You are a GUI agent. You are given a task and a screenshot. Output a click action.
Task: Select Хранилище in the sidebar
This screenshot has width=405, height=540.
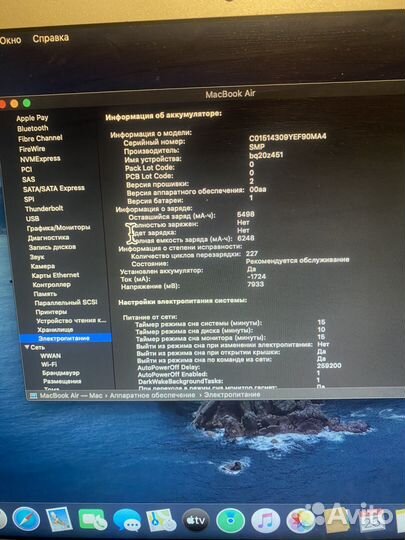(55, 330)
